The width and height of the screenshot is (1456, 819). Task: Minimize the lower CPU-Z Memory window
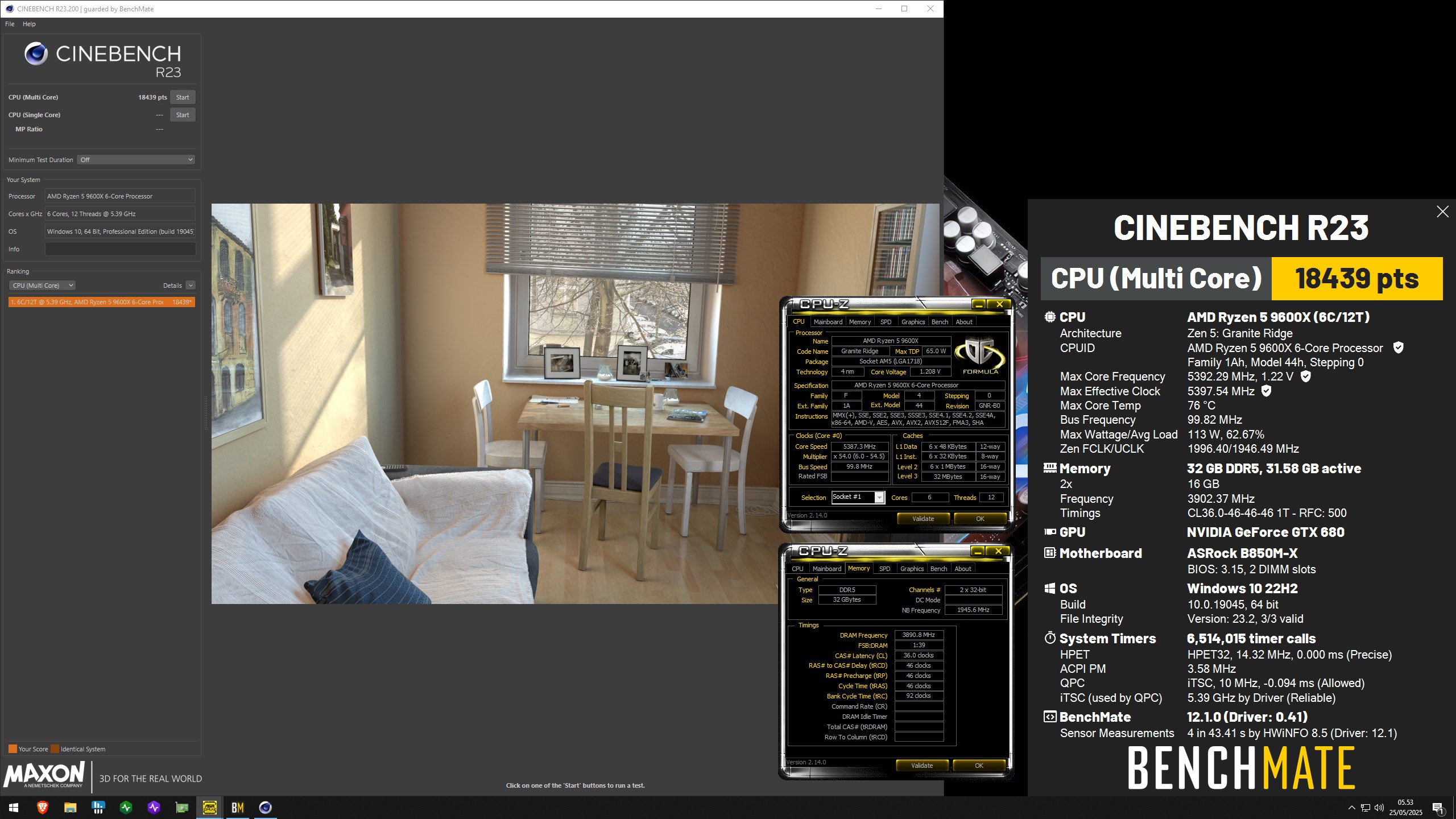coord(977,551)
